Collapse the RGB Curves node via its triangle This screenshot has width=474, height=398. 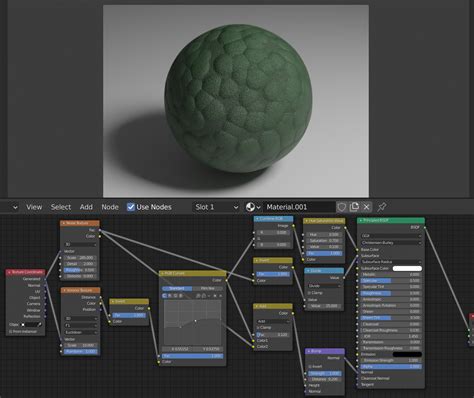pyautogui.click(x=163, y=273)
